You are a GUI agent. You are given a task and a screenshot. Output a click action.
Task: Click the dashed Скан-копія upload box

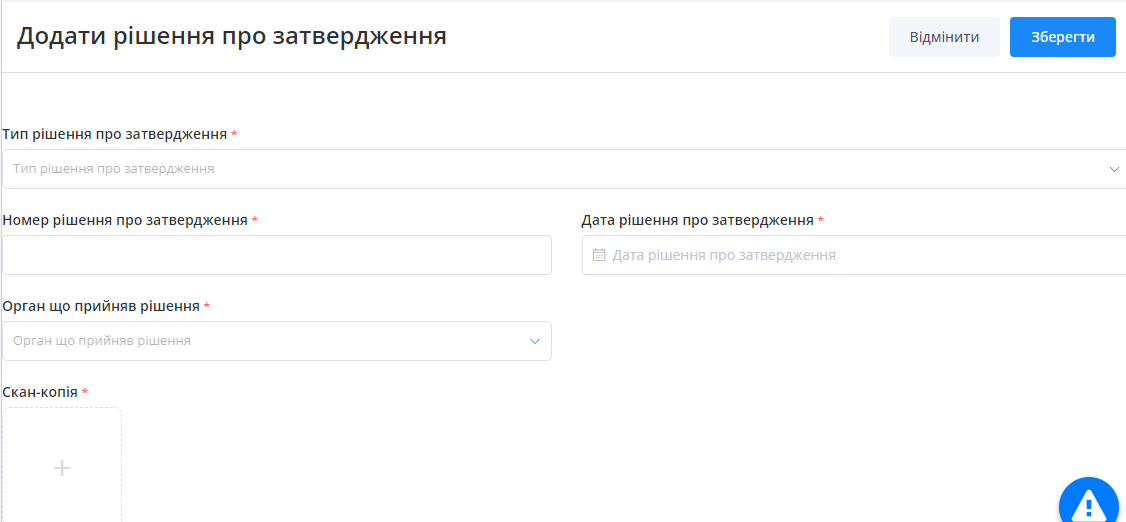point(62,466)
